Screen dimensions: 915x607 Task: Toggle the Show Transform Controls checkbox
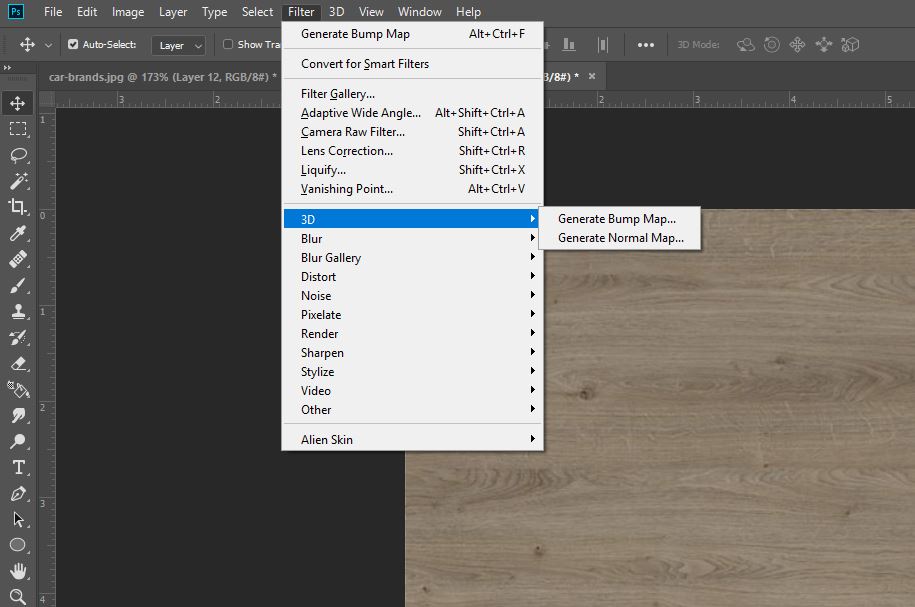228,44
